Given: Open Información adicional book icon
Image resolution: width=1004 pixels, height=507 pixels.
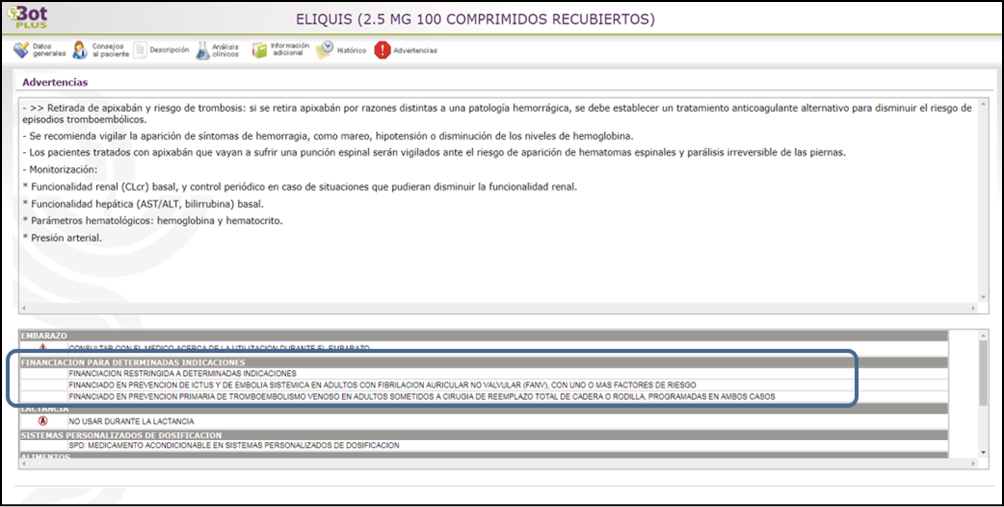Looking at the screenshot, I should point(260,50).
